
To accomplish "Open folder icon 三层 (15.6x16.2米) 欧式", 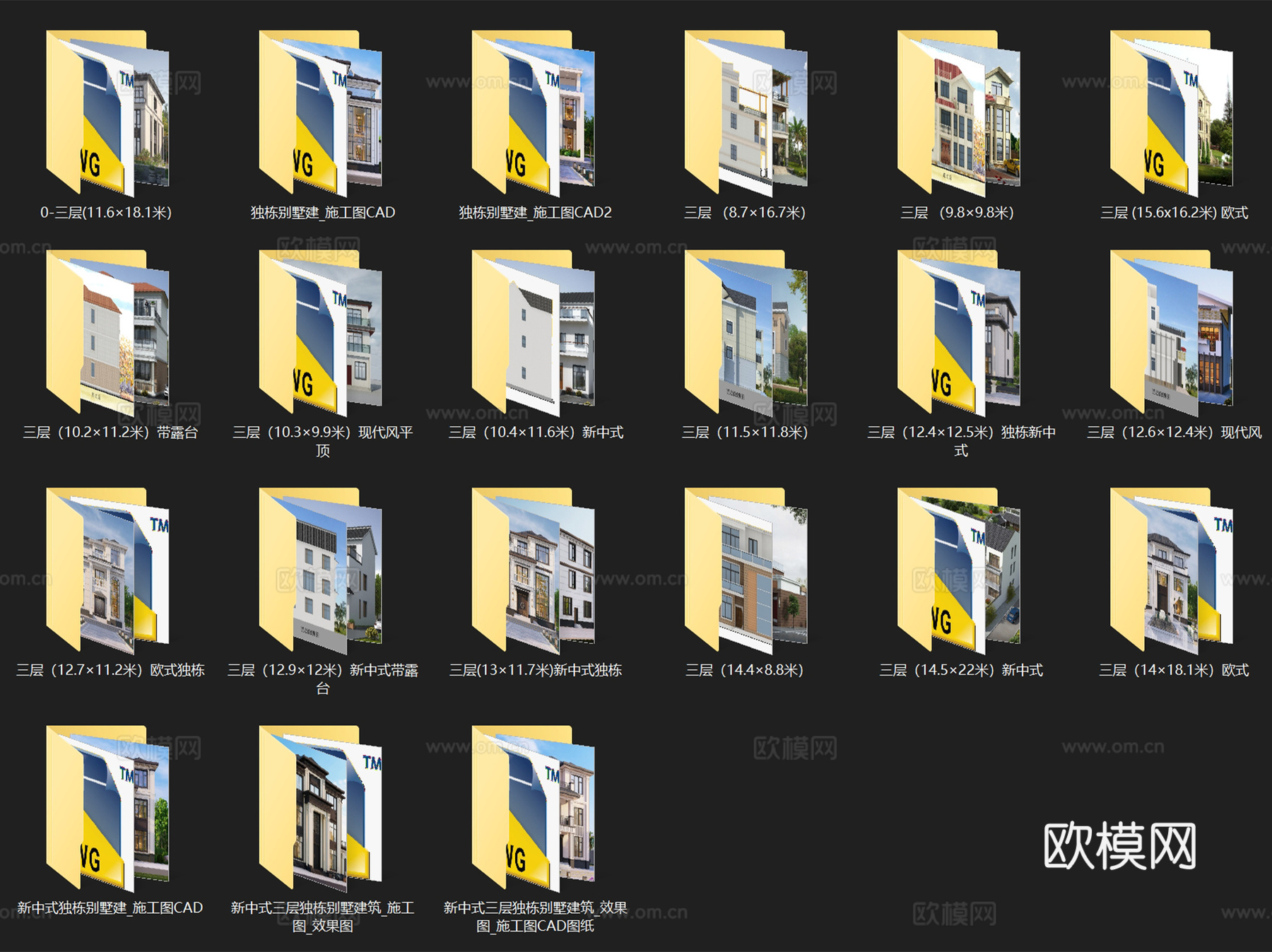I will pyautogui.click(x=1171, y=113).
